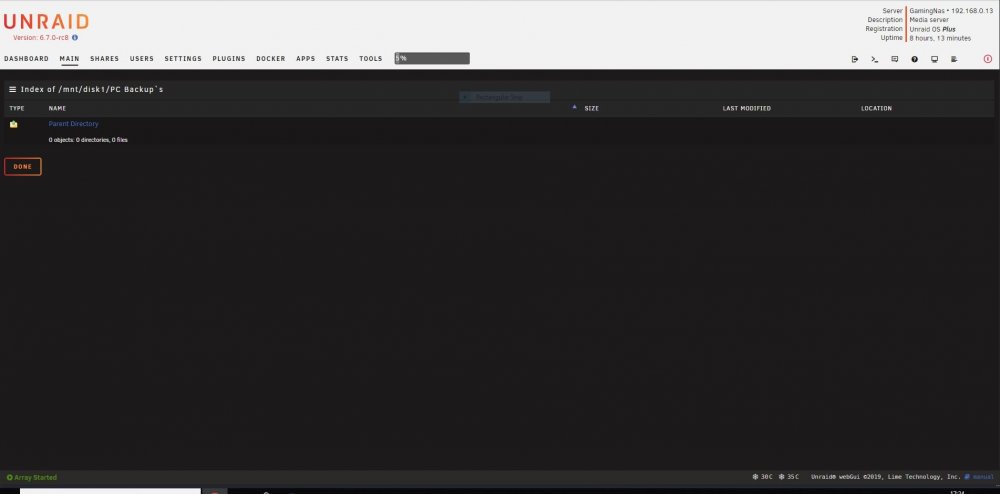Click the Parent Directory folder icon
This screenshot has height=494, width=1000.
(x=13, y=124)
